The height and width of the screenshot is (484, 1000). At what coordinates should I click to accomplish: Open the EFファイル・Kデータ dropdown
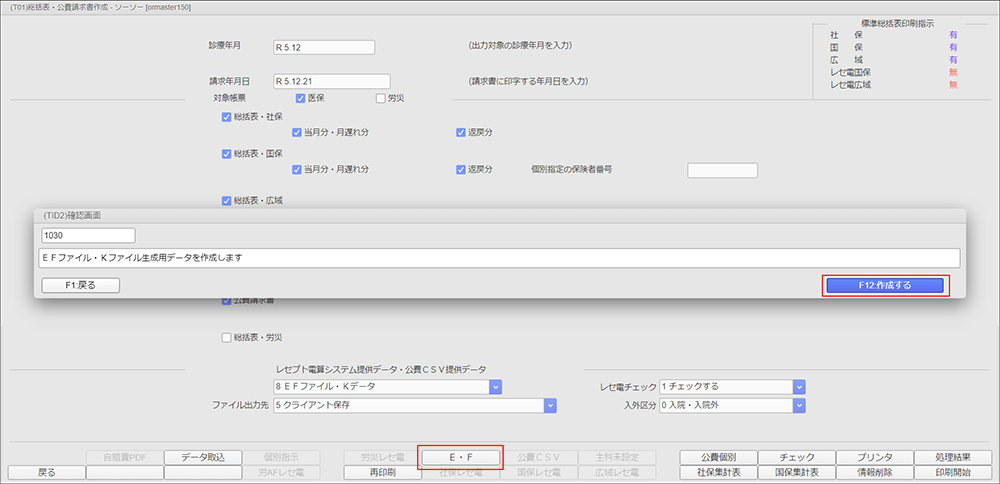(x=495, y=386)
